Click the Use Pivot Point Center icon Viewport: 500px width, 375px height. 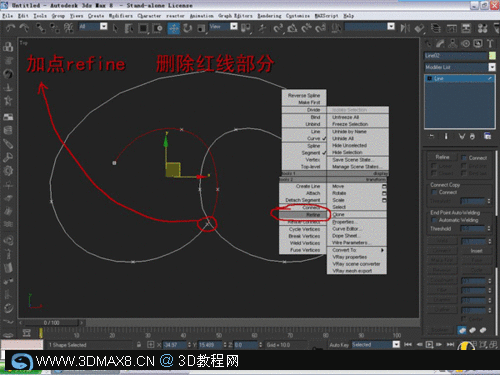click(x=246, y=28)
